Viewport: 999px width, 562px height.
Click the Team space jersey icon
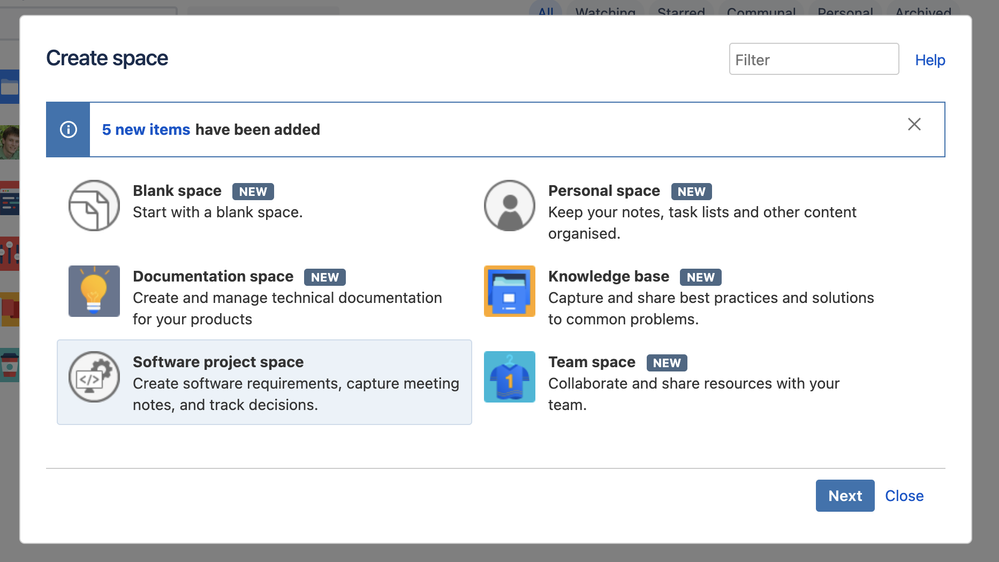(x=509, y=377)
